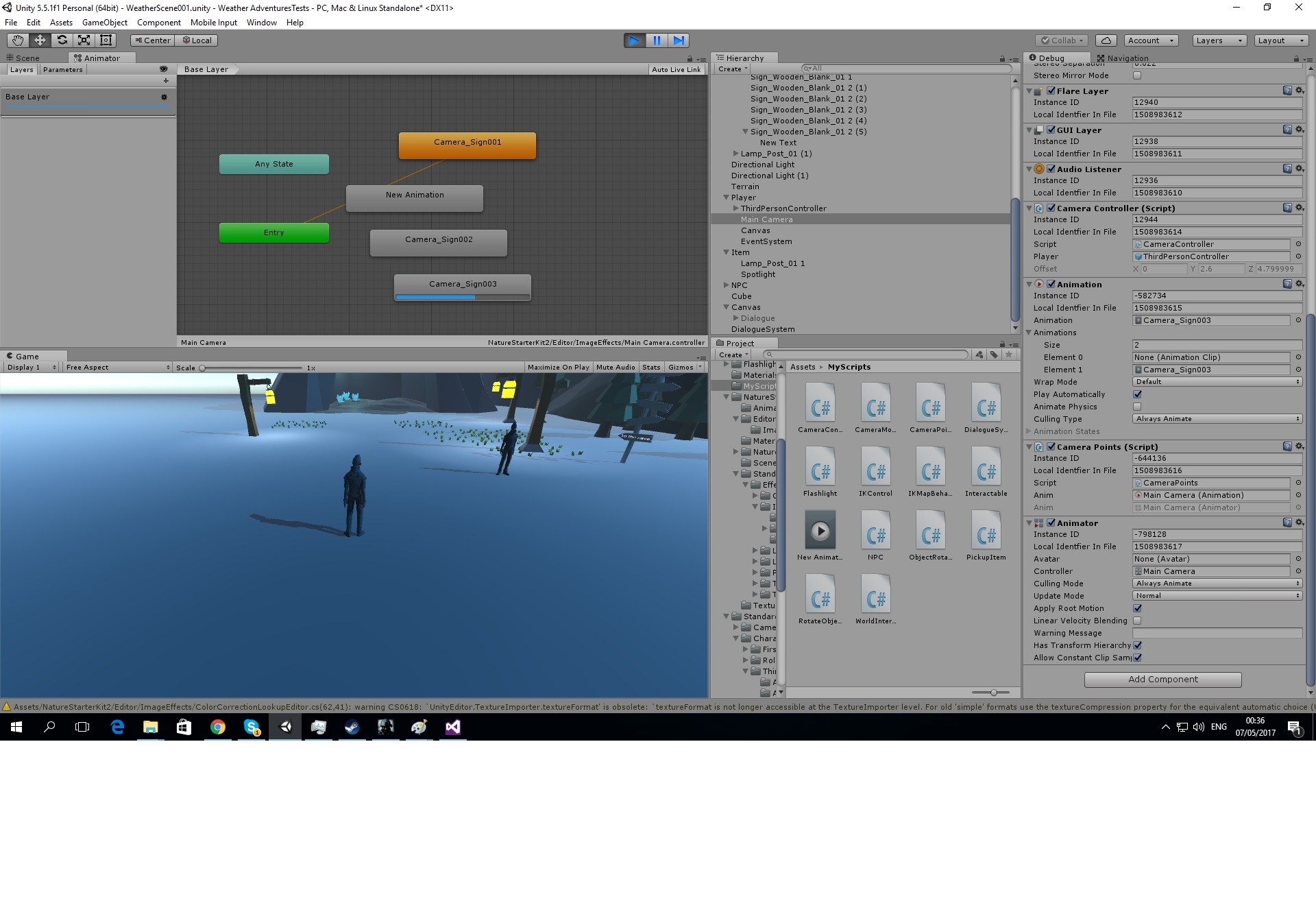Screen dimensions: 1316x923
Task: Select the Rect Transform tool
Action: click(x=106, y=40)
